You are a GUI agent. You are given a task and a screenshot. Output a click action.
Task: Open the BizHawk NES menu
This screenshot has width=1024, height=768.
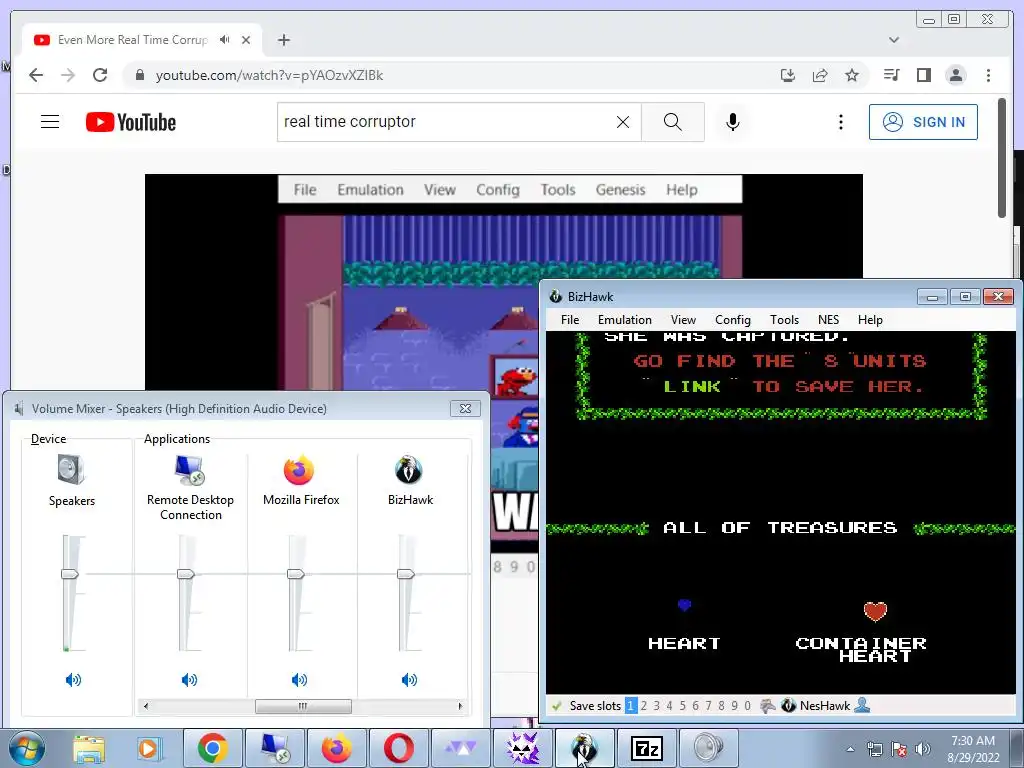[x=828, y=319]
